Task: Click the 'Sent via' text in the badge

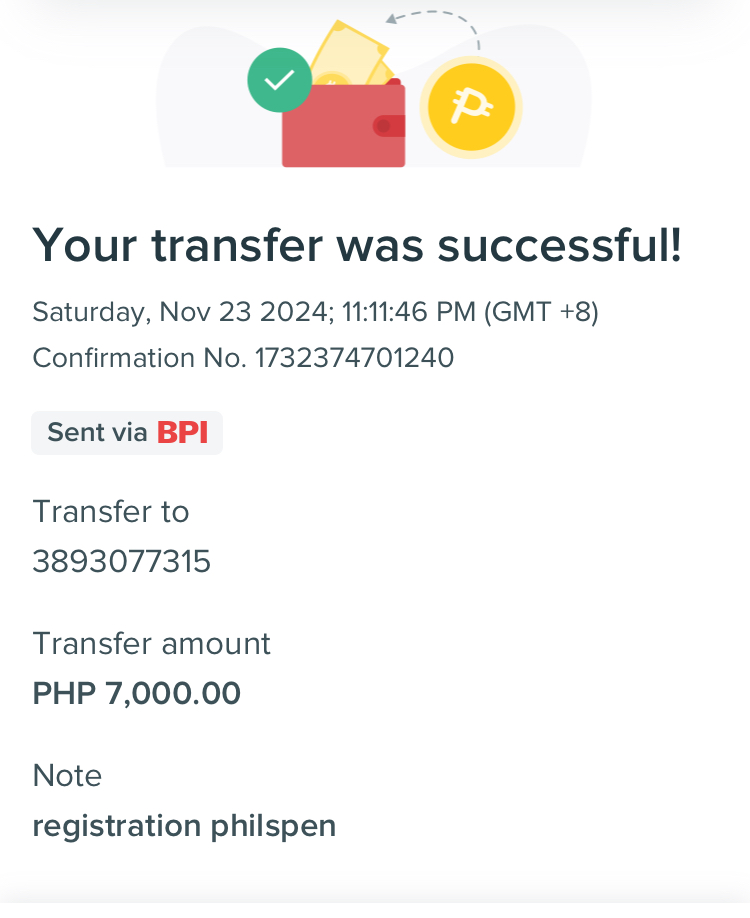Action: pos(97,433)
